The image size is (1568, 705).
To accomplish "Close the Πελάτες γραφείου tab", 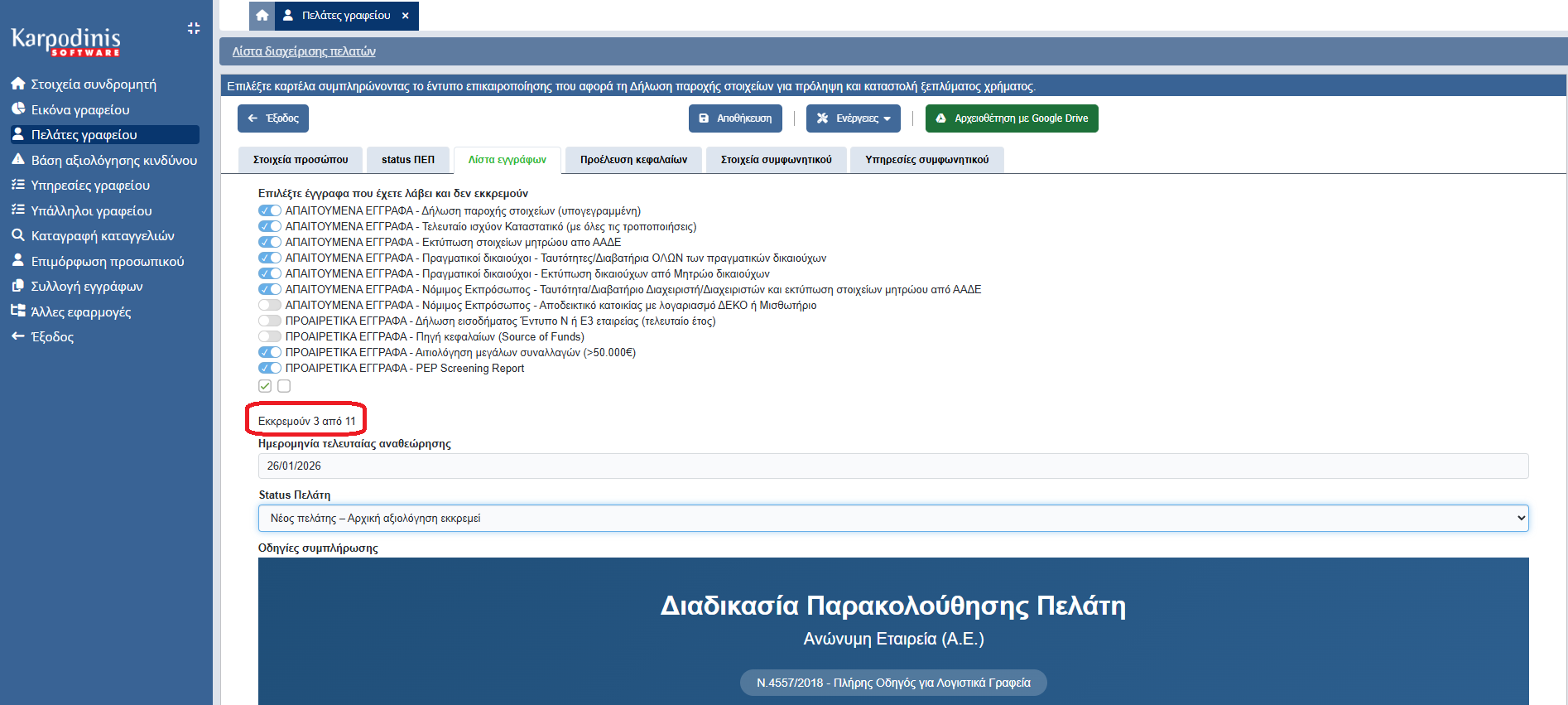I will 405,16.
